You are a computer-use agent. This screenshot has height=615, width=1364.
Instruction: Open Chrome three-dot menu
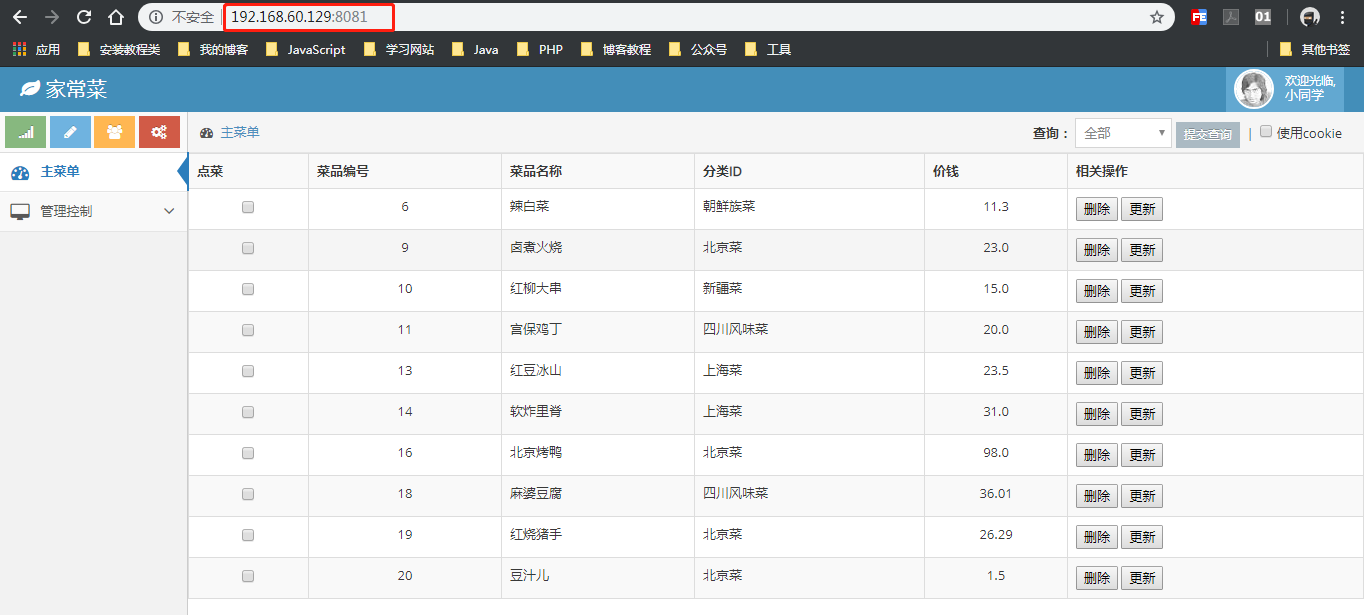coord(1342,17)
